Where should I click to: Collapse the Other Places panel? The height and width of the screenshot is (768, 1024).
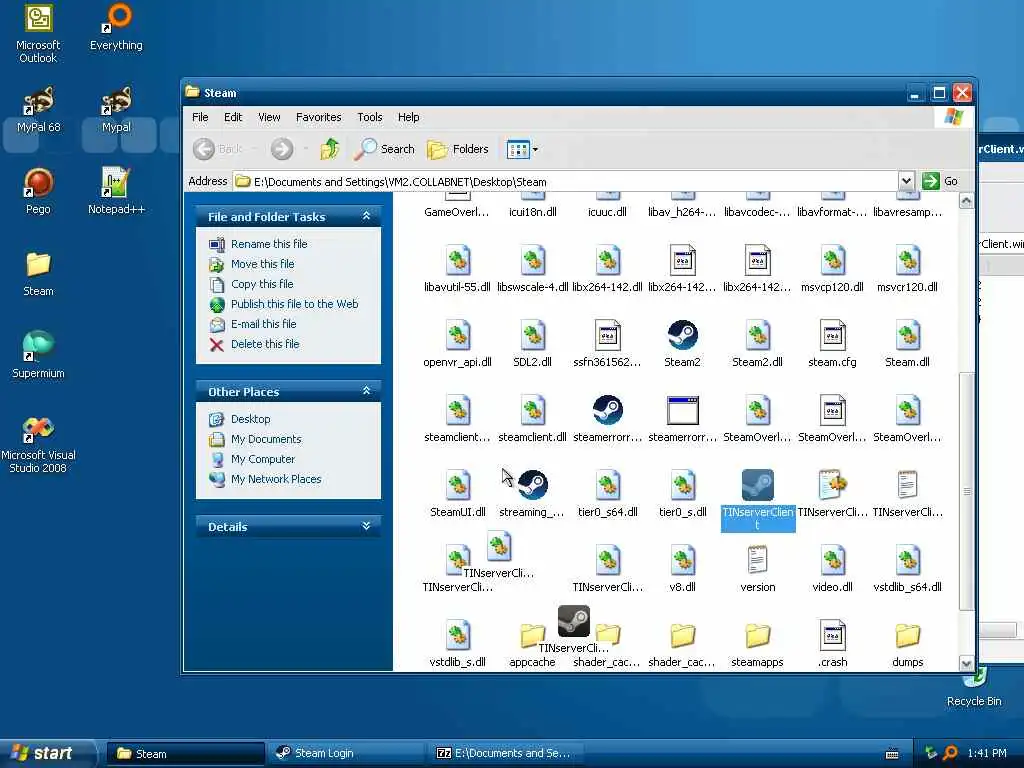coord(366,391)
